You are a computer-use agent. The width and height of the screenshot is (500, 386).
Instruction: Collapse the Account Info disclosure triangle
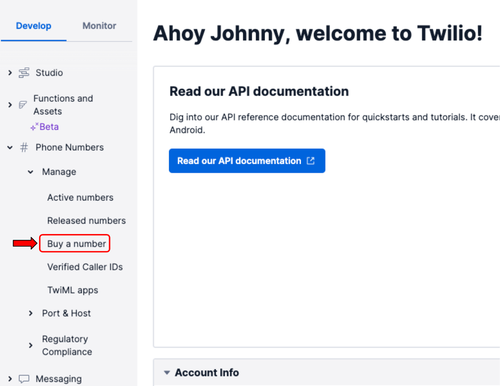pos(167,372)
